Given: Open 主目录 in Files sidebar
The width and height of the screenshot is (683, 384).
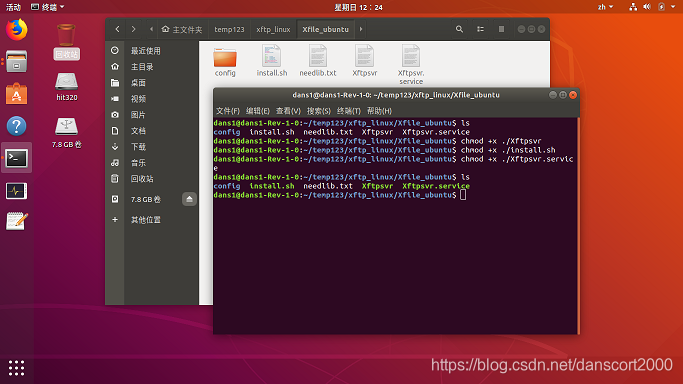Looking at the screenshot, I should [x=152, y=67].
